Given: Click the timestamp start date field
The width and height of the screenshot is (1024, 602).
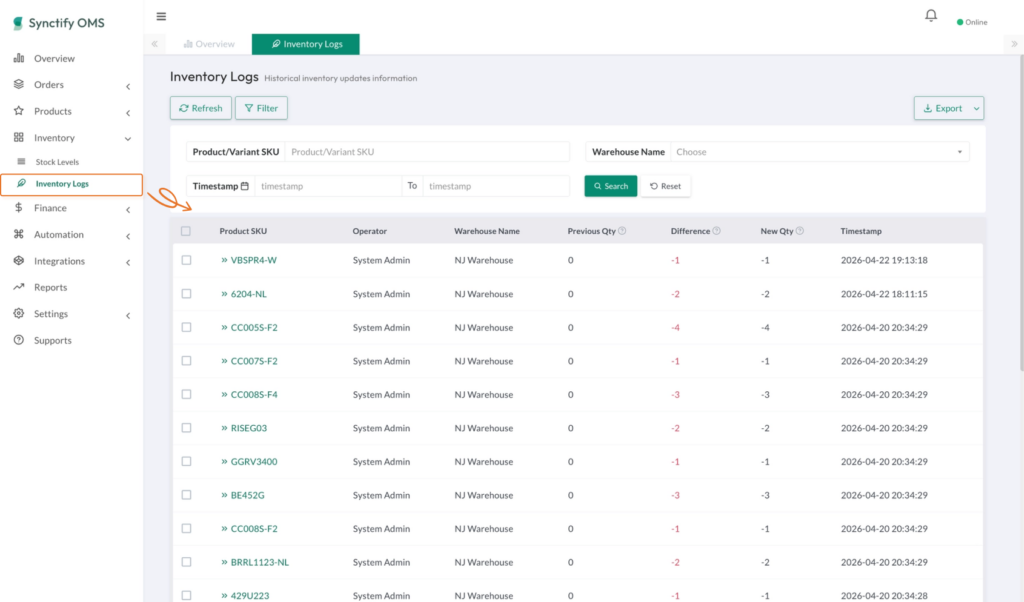Looking at the screenshot, I should click(x=328, y=186).
